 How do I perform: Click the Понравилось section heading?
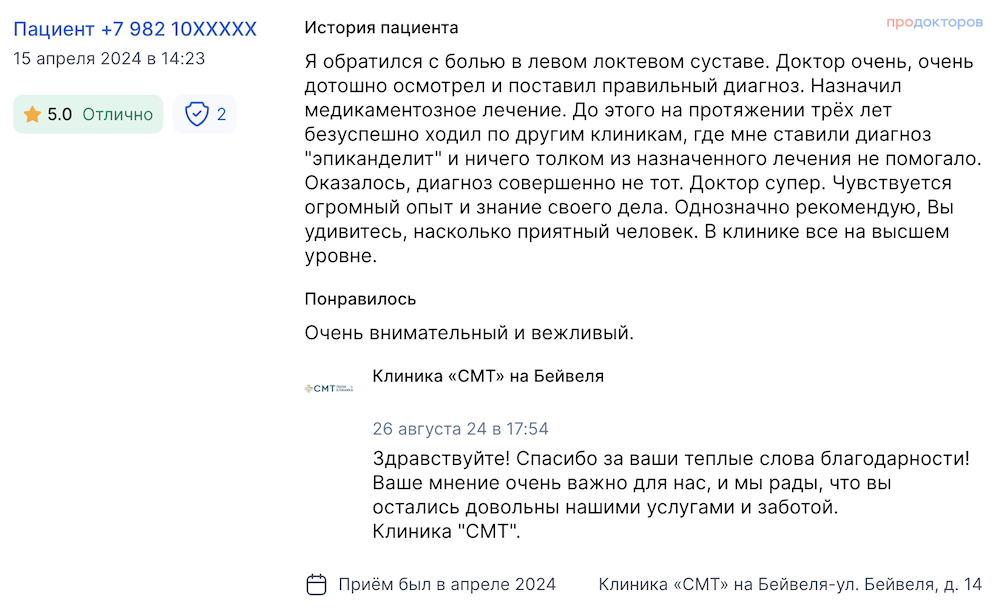tap(360, 299)
